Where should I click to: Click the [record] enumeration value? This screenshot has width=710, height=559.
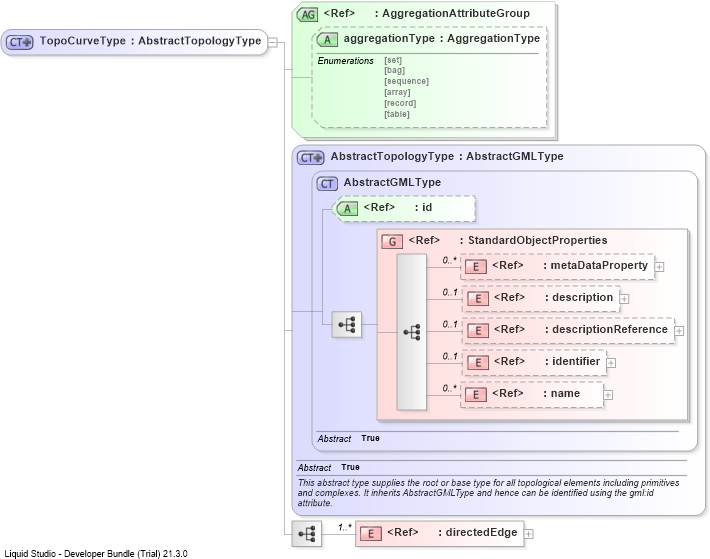(400, 103)
